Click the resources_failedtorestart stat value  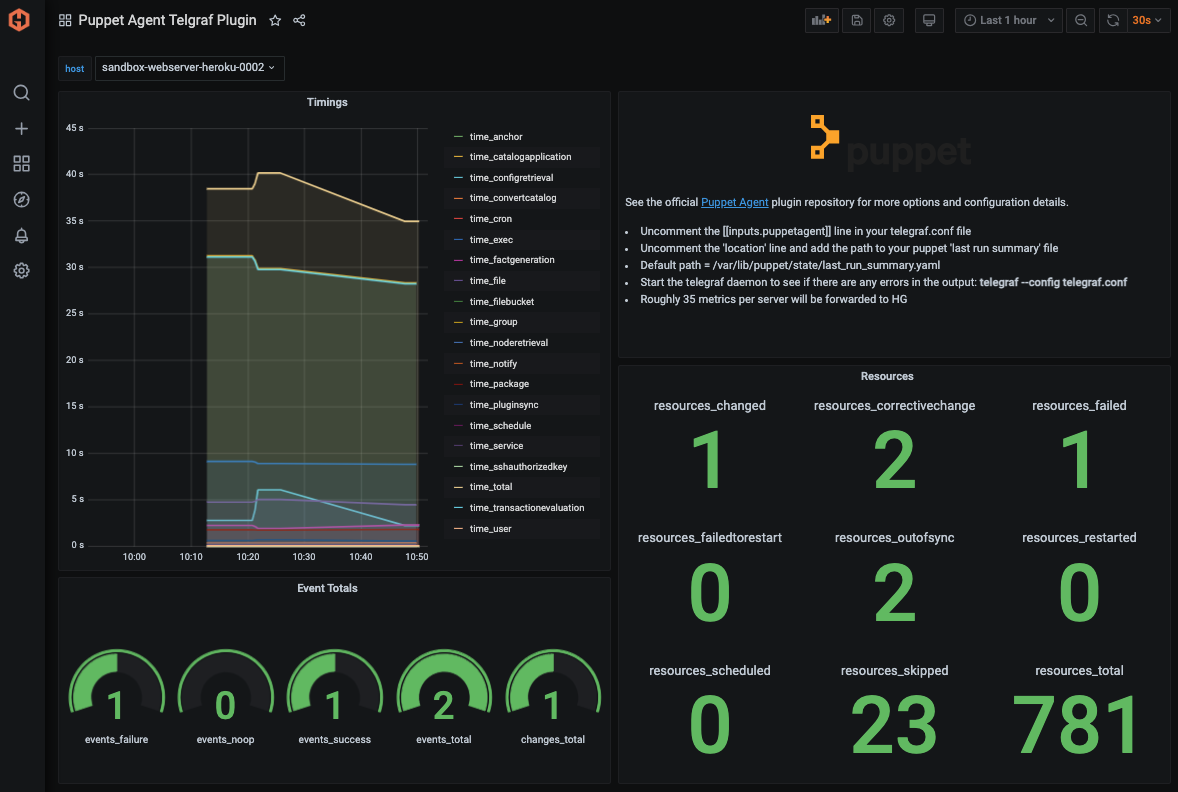pyautogui.click(x=710, y=593)
